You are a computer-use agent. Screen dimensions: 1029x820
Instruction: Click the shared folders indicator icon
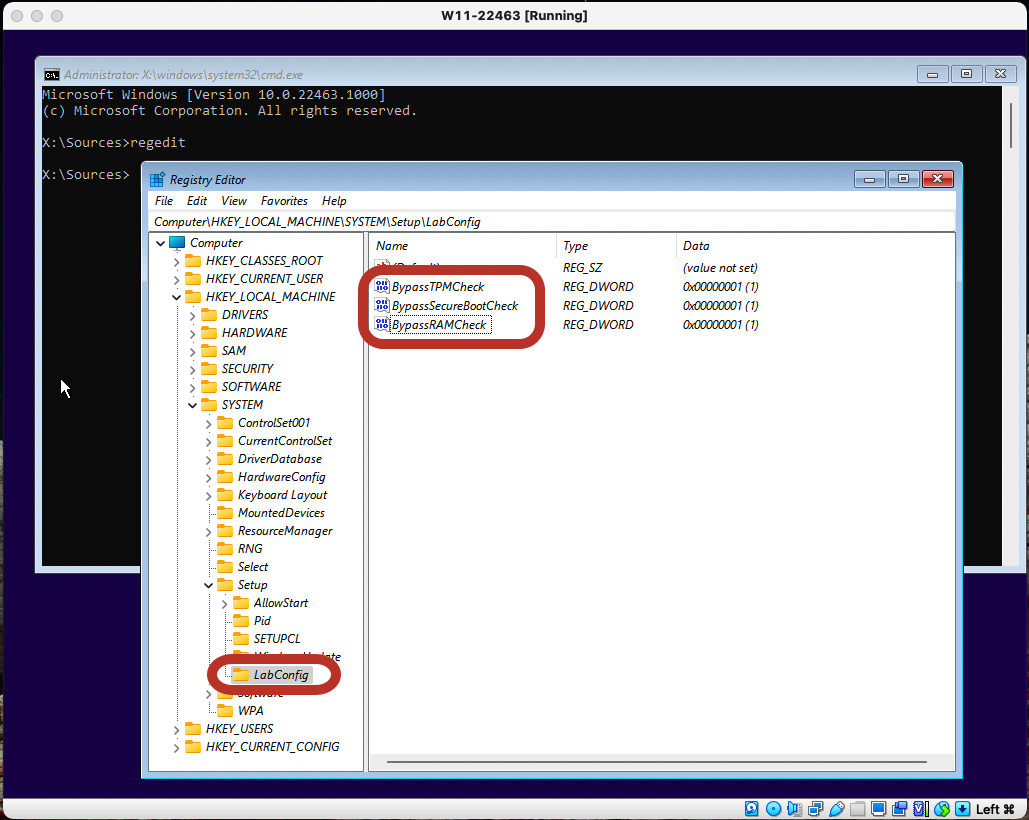858,808
